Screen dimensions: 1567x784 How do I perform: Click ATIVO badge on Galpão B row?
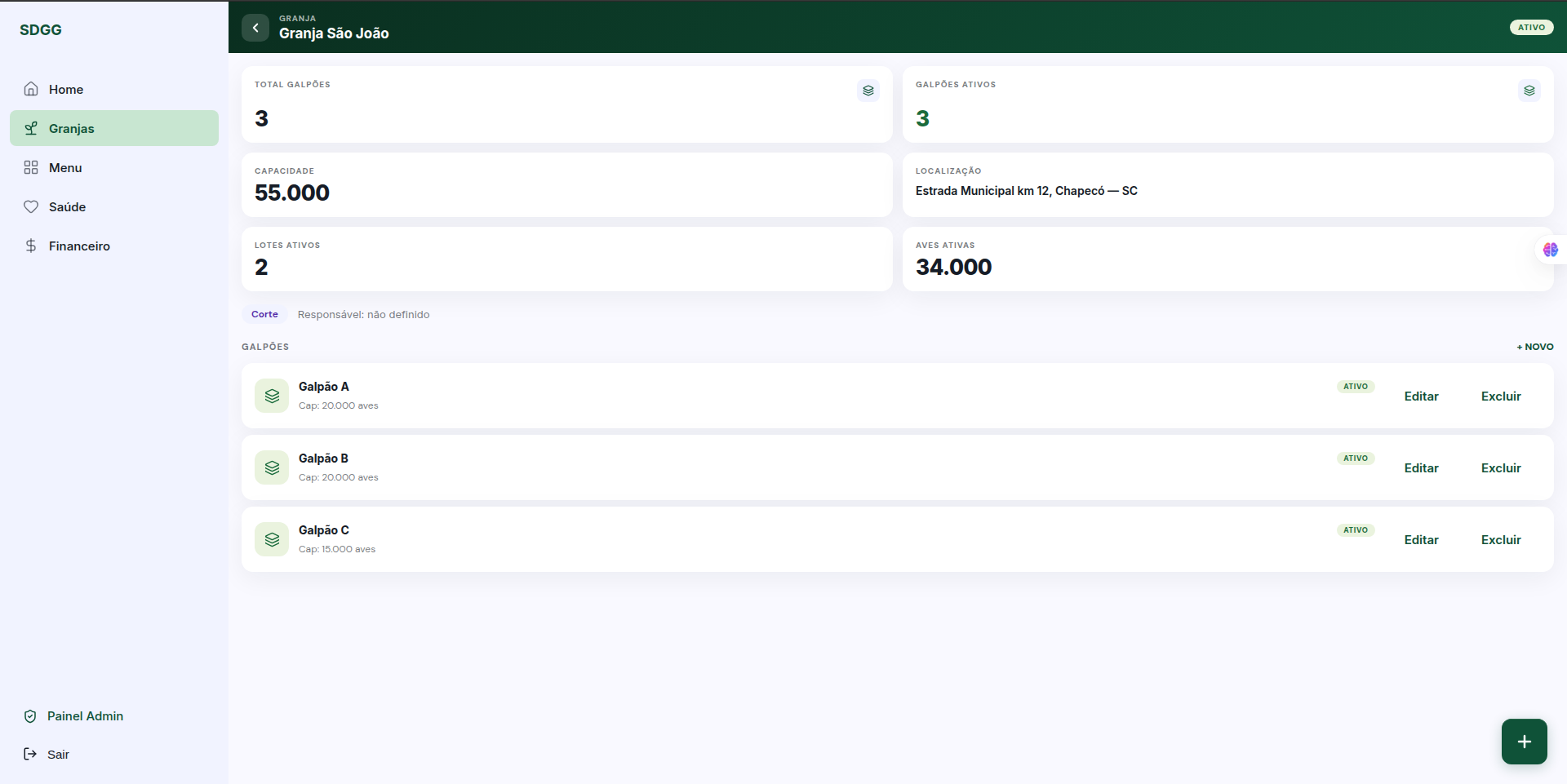click(x=1356, y=458)
